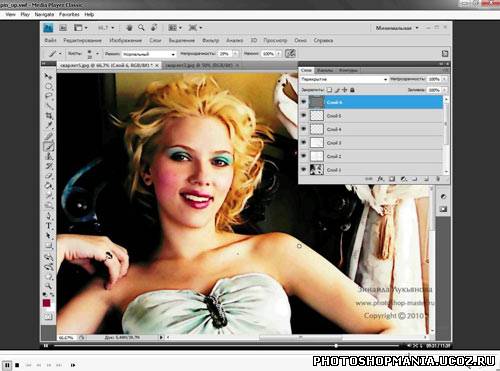This screenshot has height=371, width=500.
Task: Add a layer mask
Action: pos(392,179)
